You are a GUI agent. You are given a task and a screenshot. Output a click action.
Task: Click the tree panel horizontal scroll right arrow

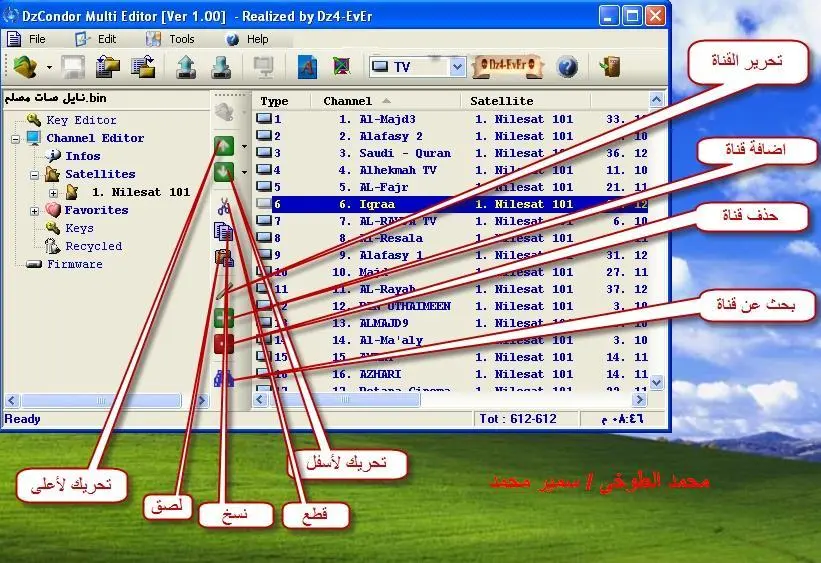[202, 401]
